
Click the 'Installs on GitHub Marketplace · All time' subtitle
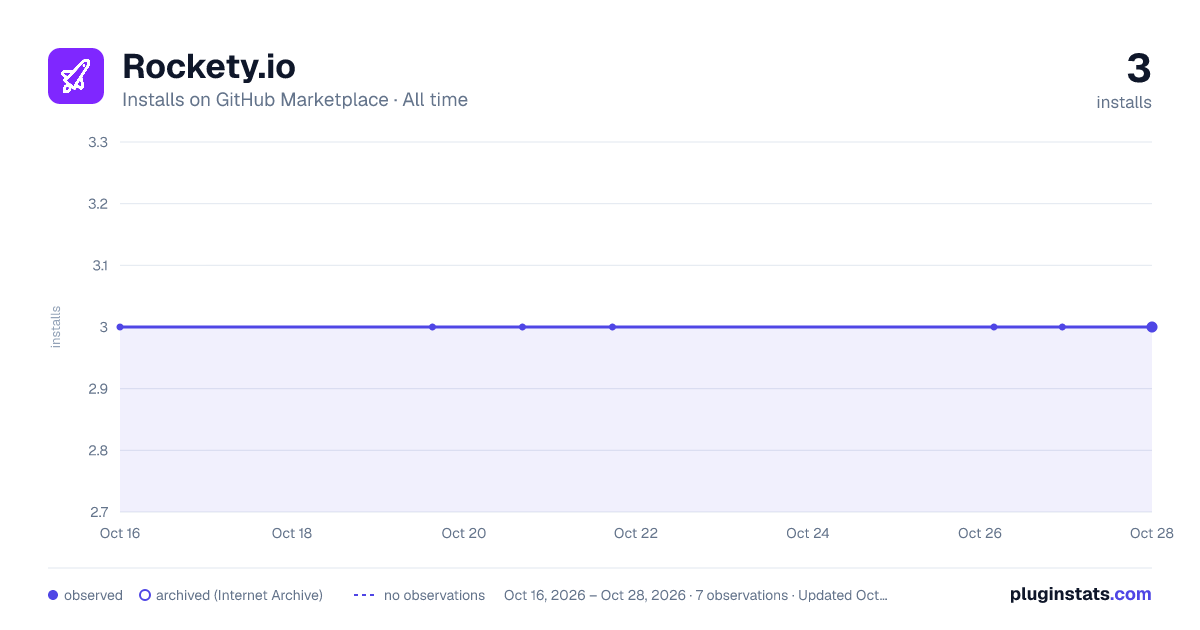click(x=295, y=100)
